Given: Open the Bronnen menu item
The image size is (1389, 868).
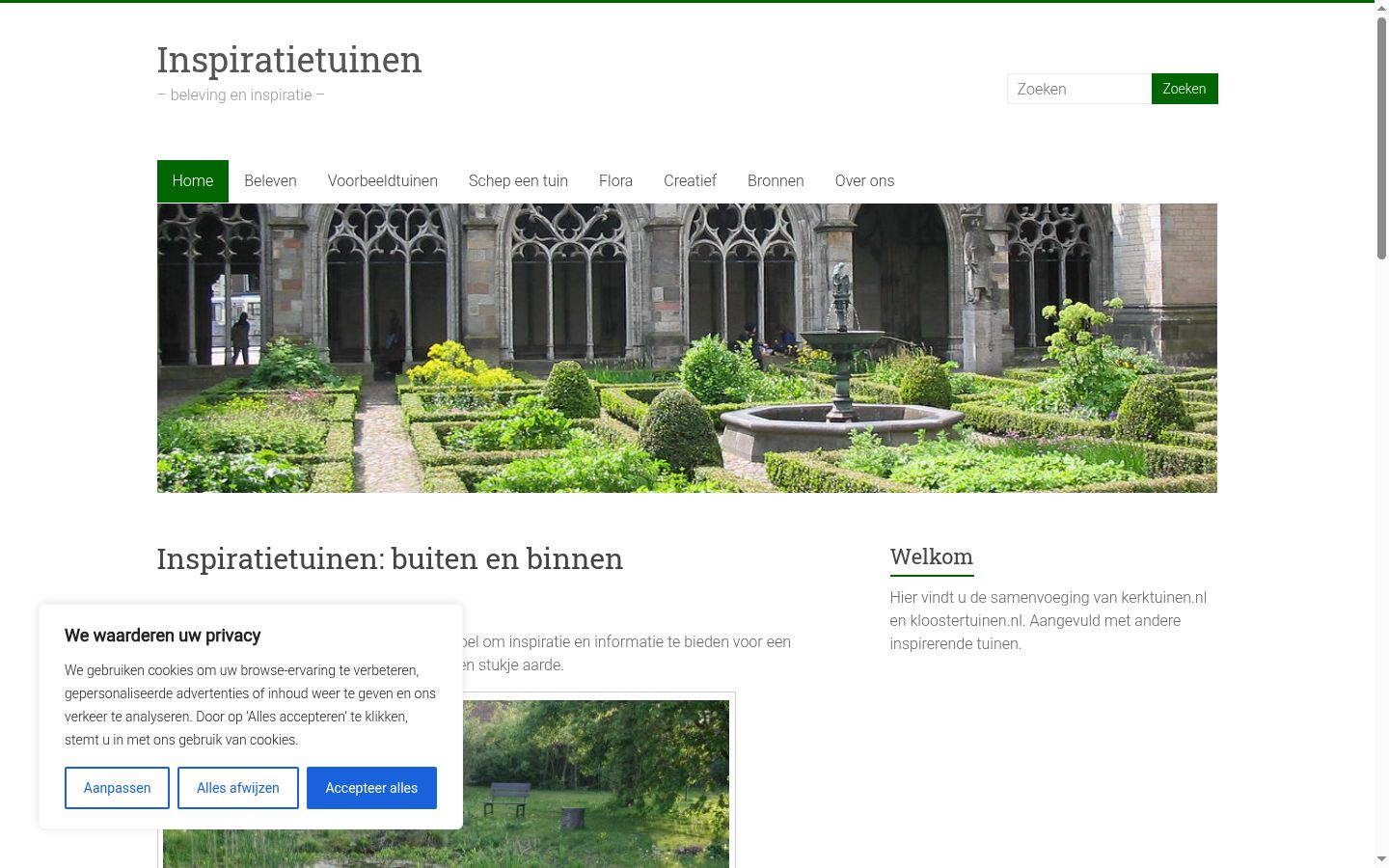Looking at the screenshot, I should point(776,181).
